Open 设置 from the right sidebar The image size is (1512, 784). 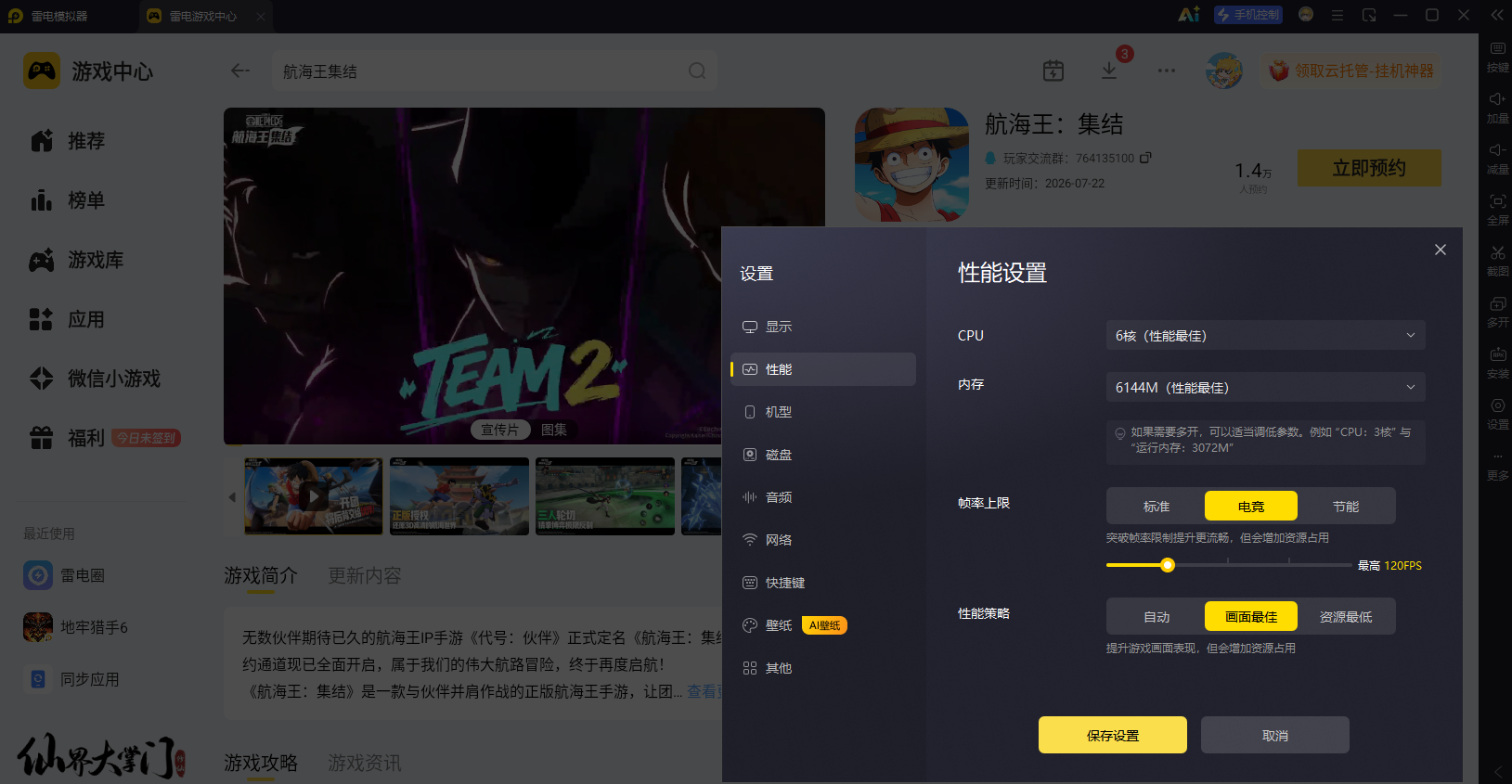point(1497,413)
